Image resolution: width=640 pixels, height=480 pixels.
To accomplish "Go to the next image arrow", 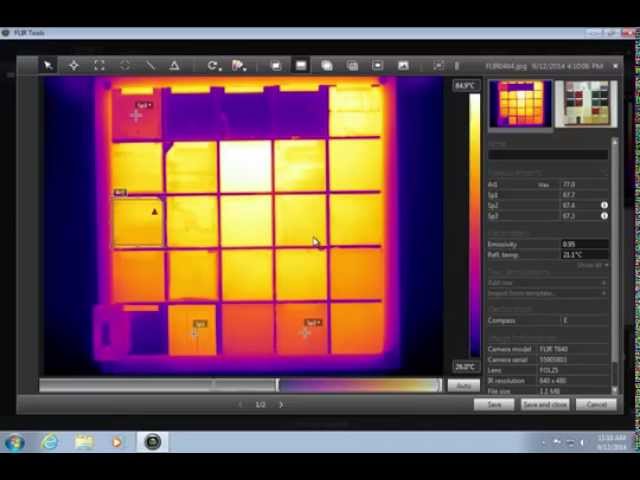I will (x=281, y=404).
